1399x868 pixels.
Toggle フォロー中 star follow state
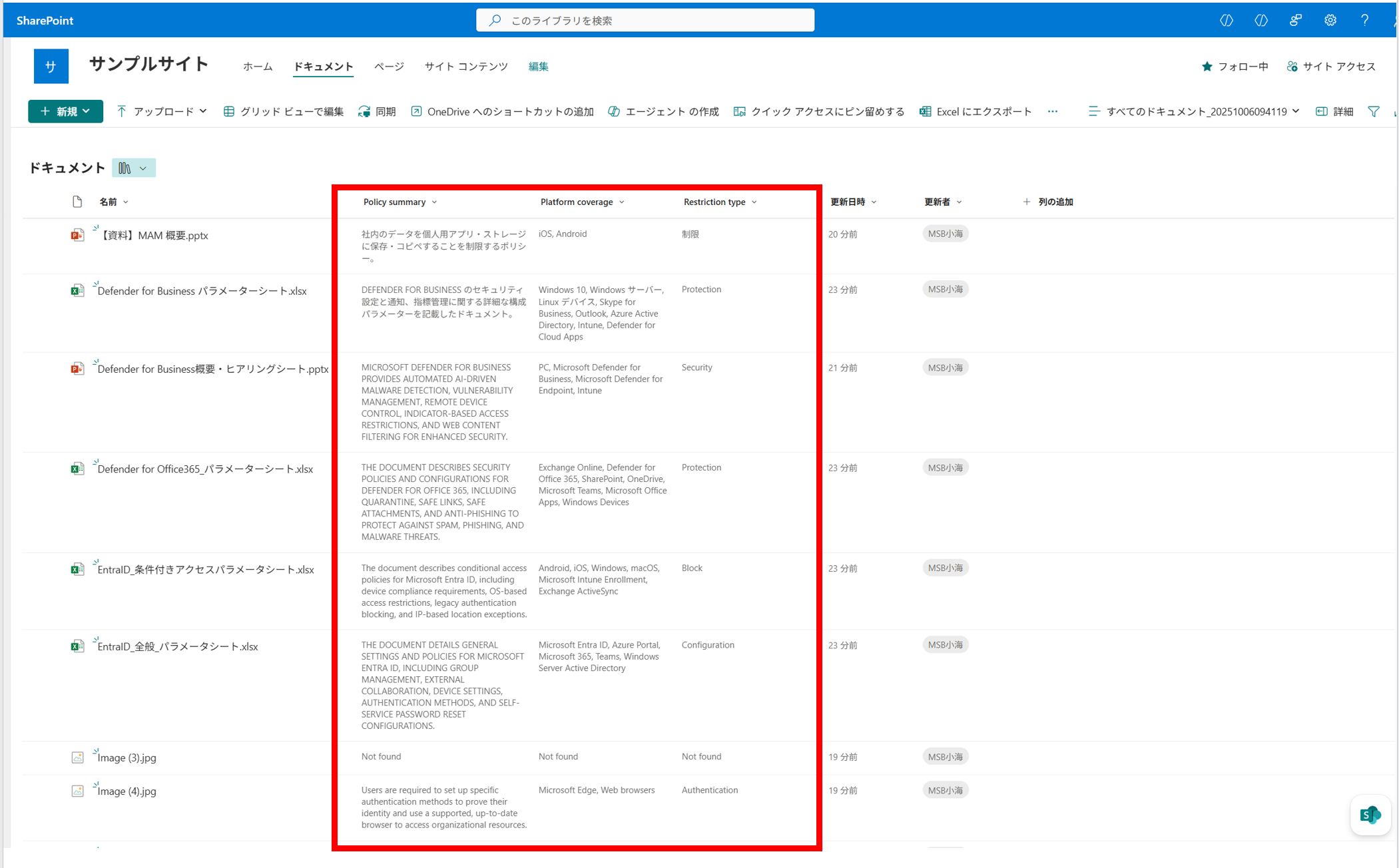point(1207,66)
